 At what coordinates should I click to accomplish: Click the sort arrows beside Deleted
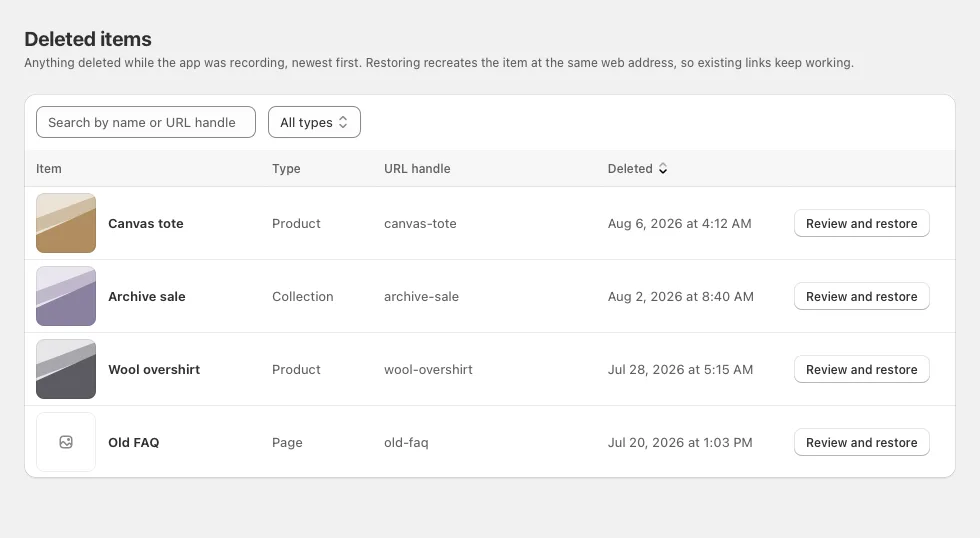pos(663,169)
